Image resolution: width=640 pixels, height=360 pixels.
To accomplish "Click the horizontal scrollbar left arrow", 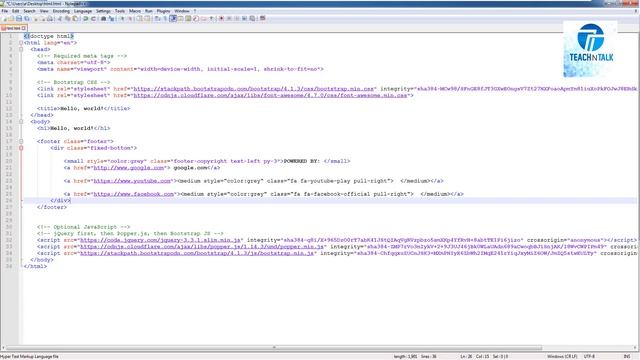I will click(3, 348).
